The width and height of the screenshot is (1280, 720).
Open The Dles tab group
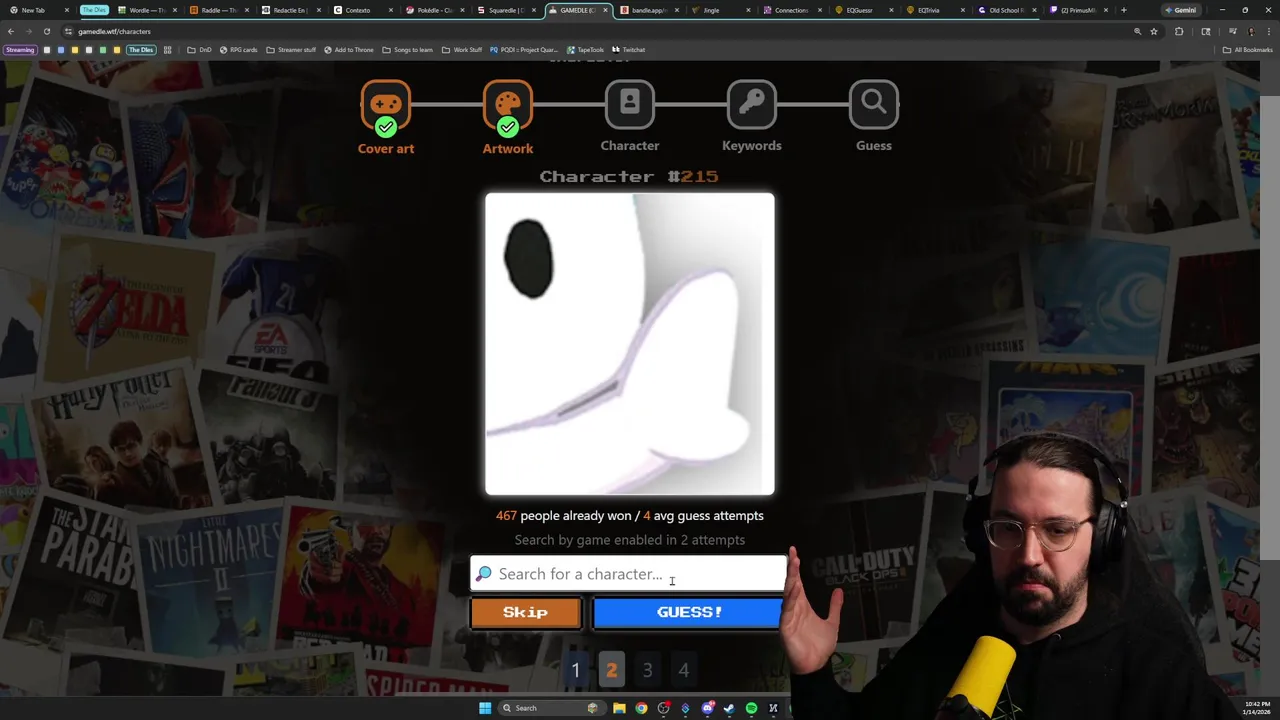click(94, 10)
